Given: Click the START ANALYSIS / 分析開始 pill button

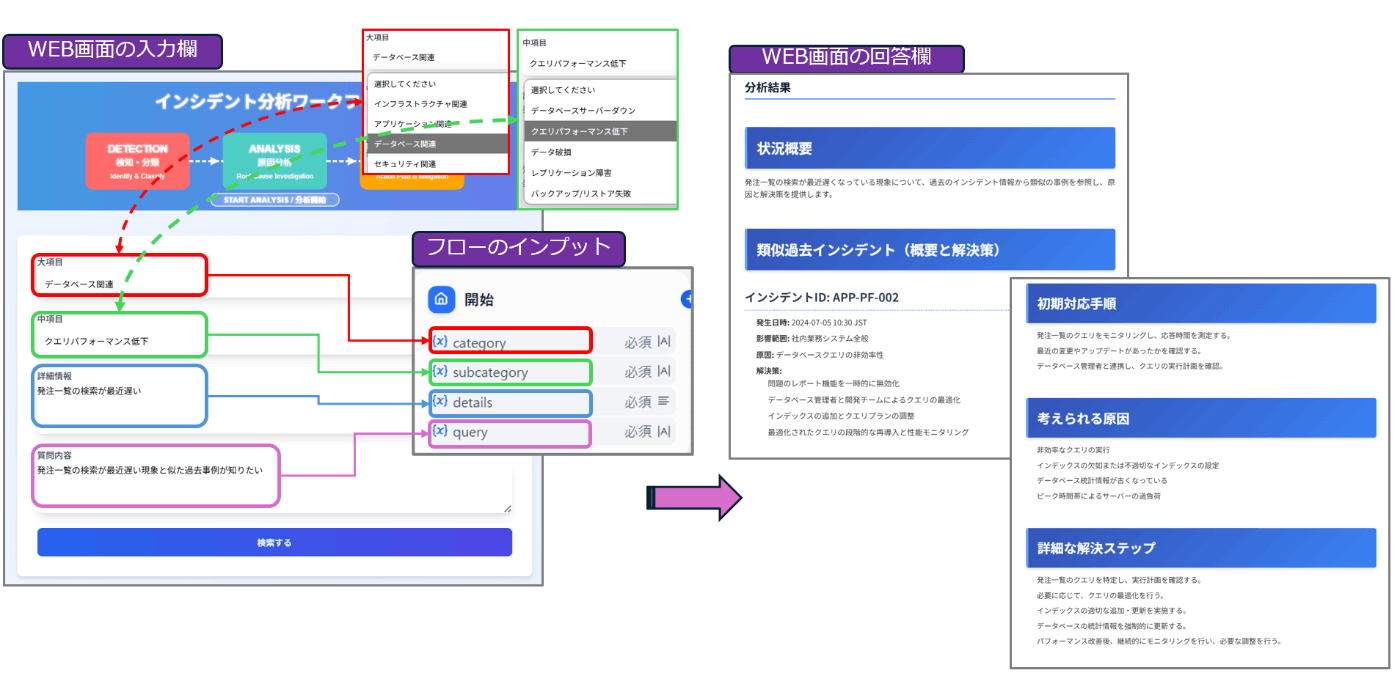Looking at the screenshot, I should click(x=274, y=200).
